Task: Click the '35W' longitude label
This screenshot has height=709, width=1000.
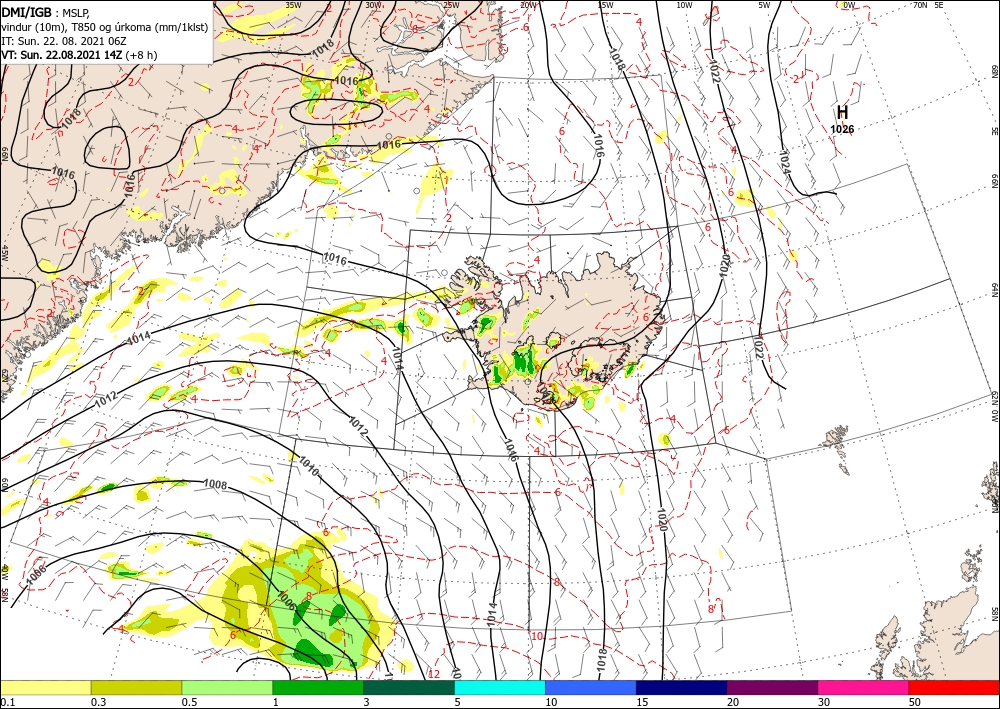Action: point(293,5)
